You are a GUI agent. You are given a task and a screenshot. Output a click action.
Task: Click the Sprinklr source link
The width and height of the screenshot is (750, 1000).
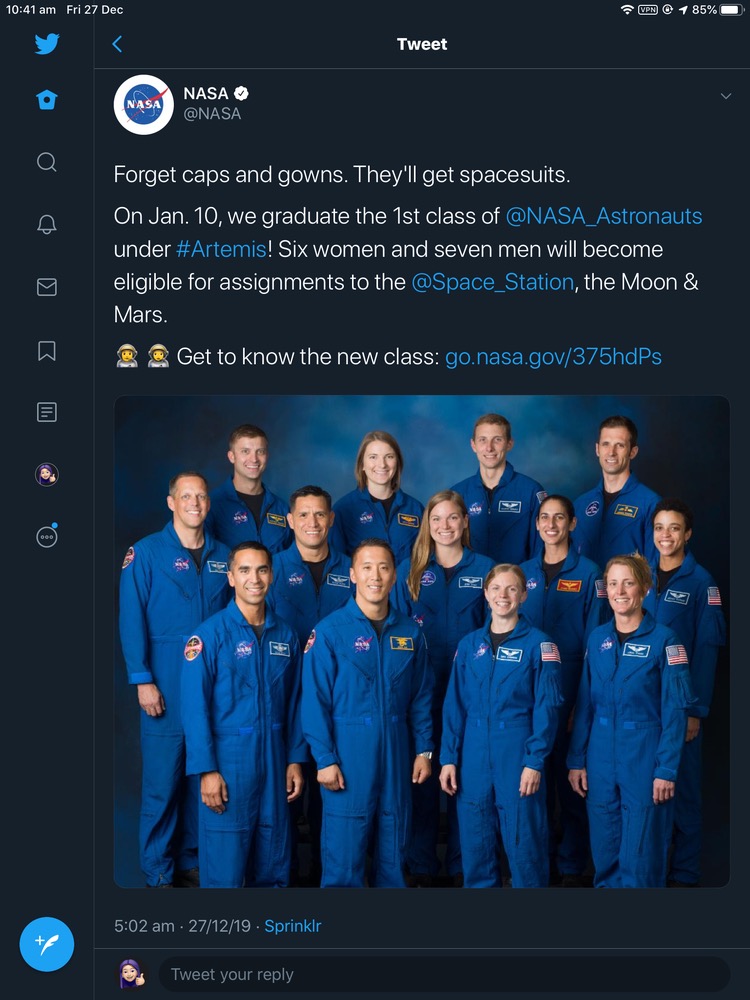(x=293, y=926)
